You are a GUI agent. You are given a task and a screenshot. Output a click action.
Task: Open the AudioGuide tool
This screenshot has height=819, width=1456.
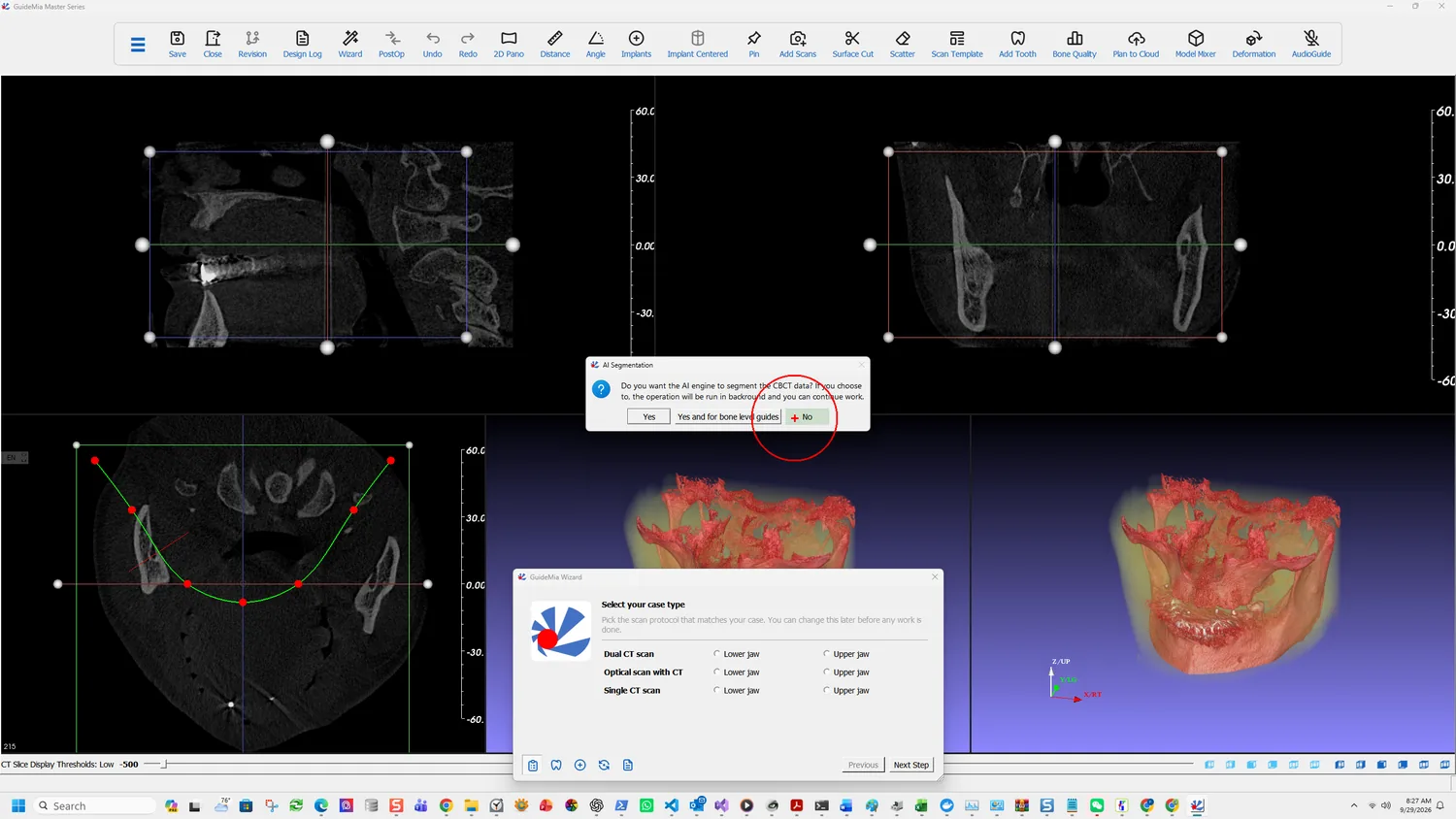1311,45
